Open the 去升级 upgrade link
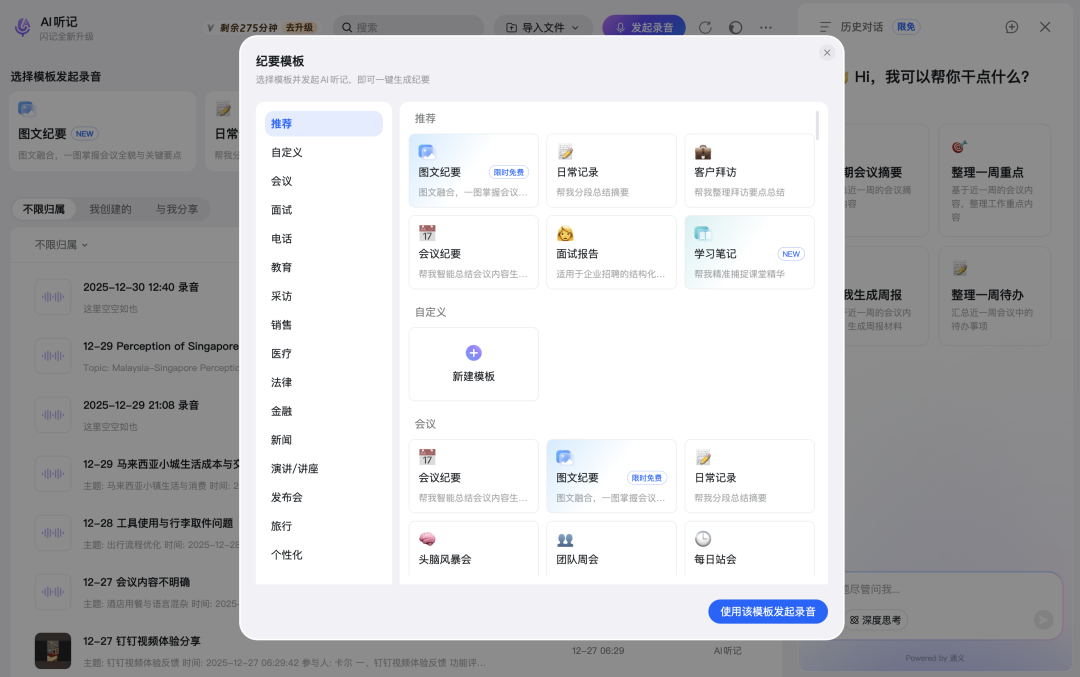Image resolution: width=1080 pixels, height=677 pixels. pos(298,27)
